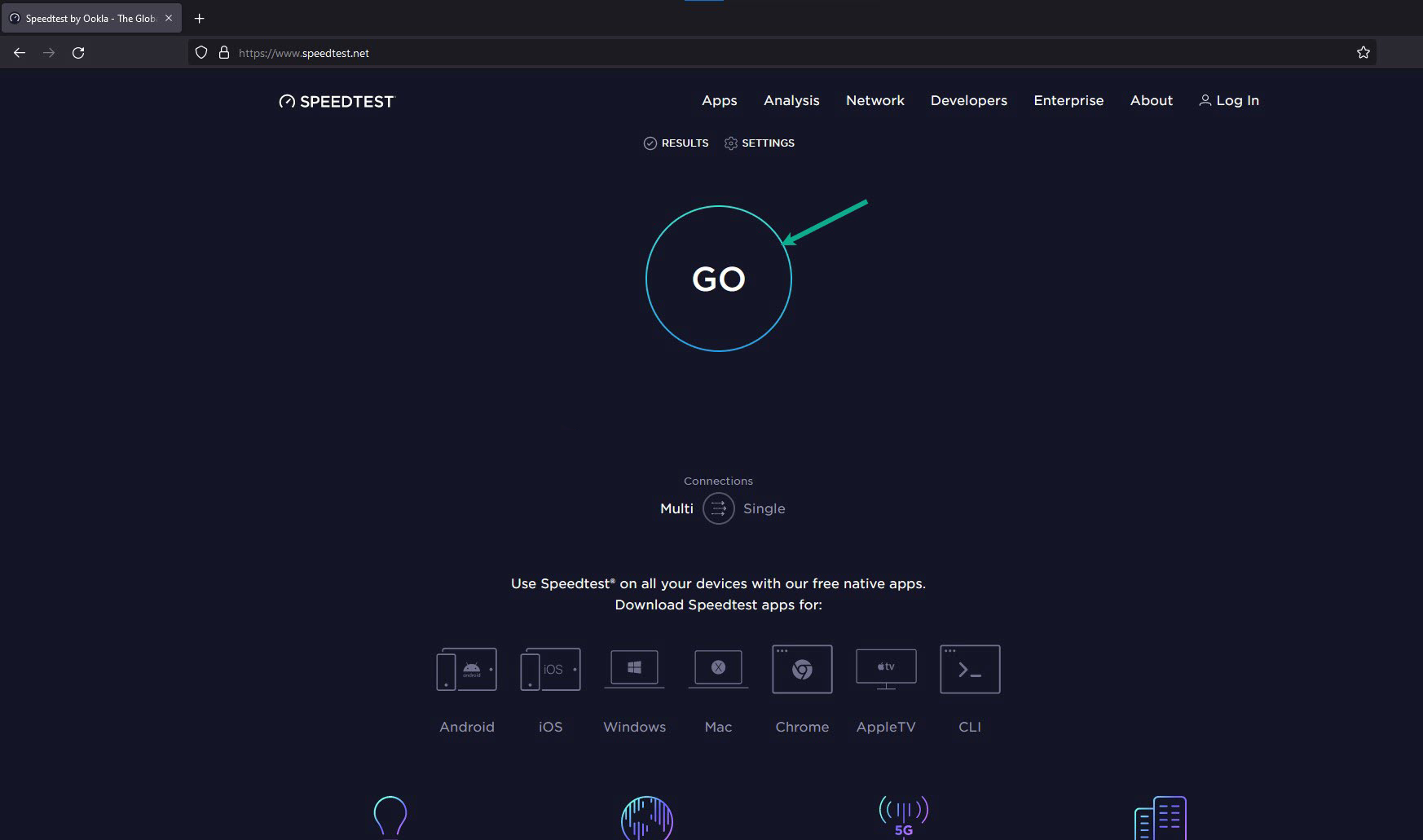Click the Mac app icon
Screen dimensions: 1423x840
pos(718,670)
